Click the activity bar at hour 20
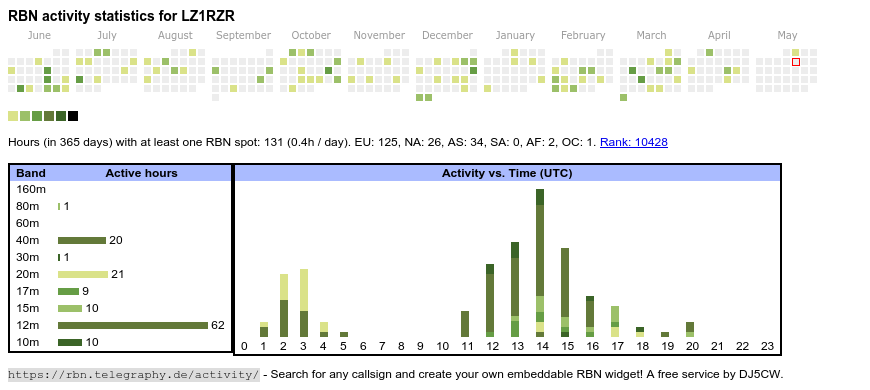This screenshot has width=870, height=390. coord(690,330)
